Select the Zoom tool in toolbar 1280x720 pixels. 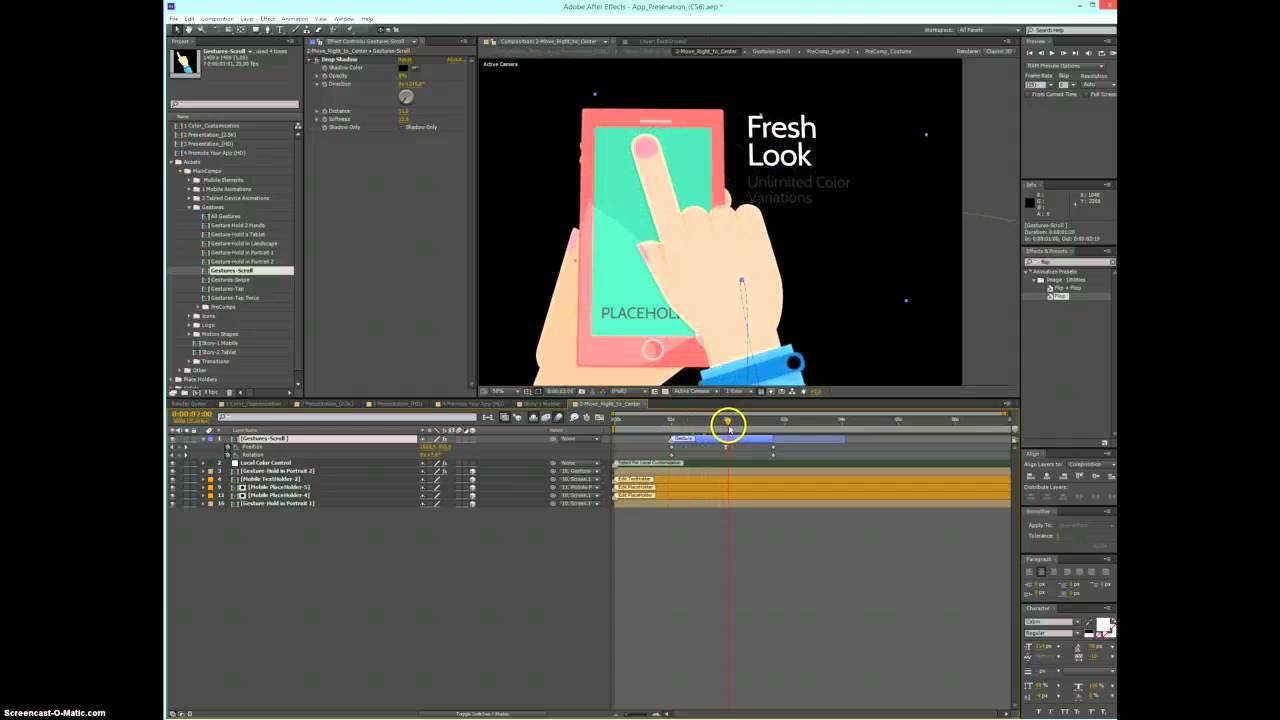point(201,29)
